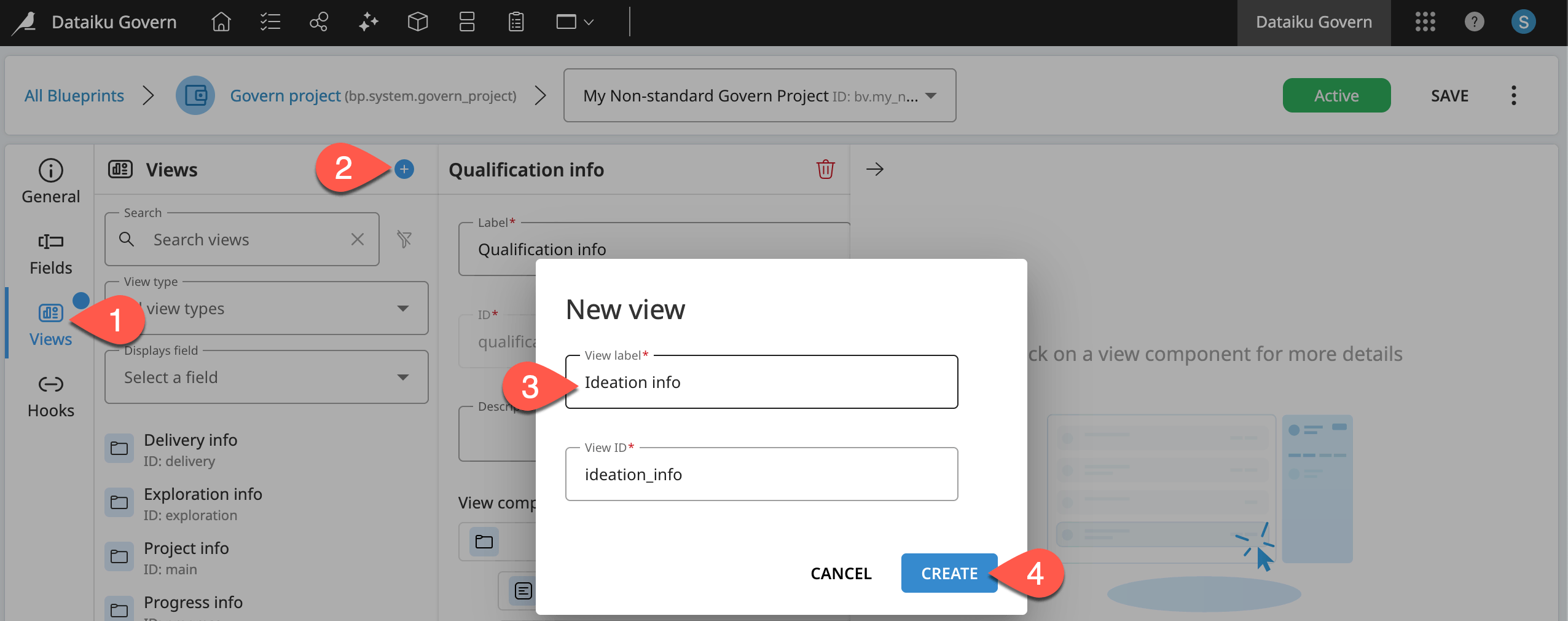Open the home page icon
The width and height of the screenshot is (1568, 621).
point(221,22)
